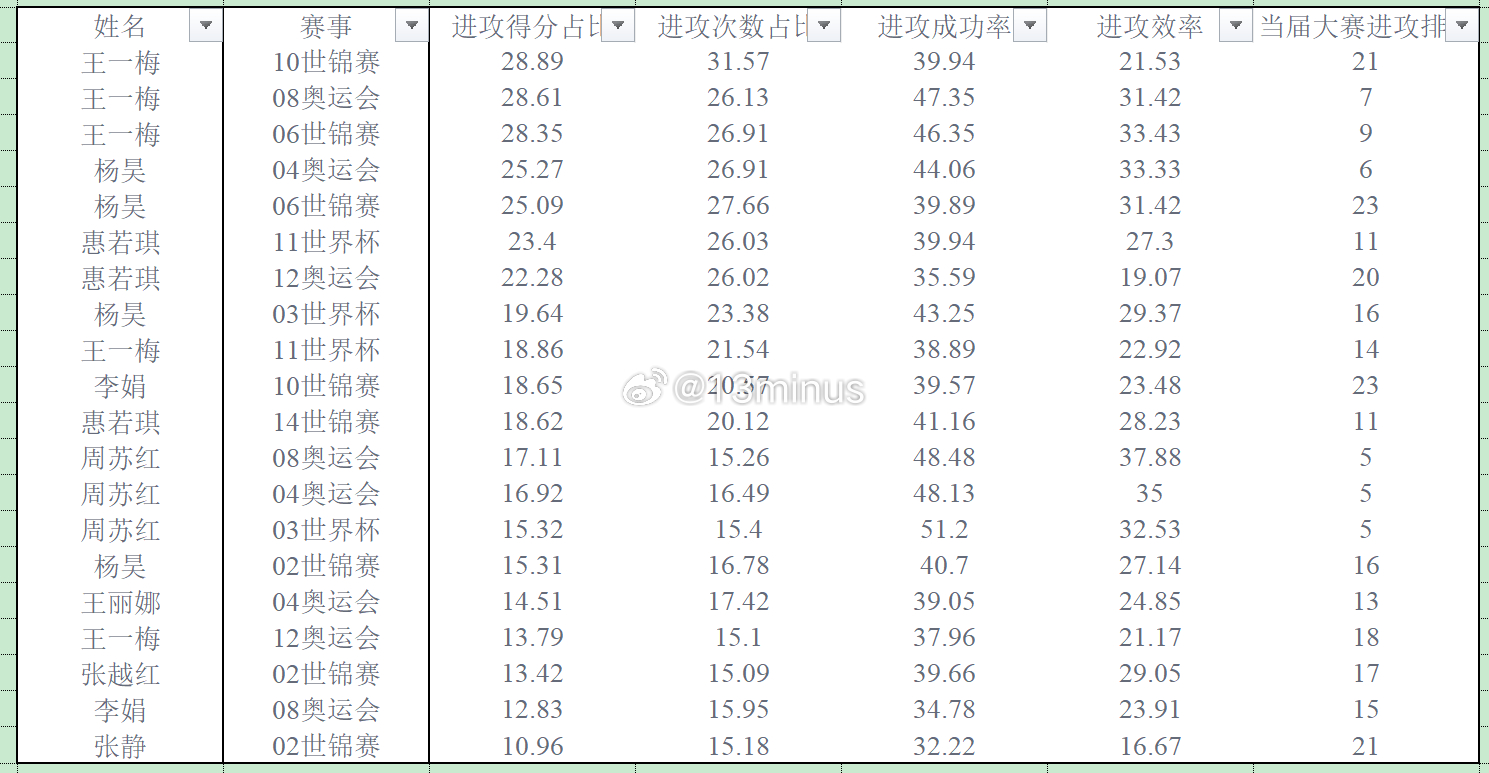1489x773 pixels.
Task: Click ranking value 9
Action: click(x=1366, y=134)
